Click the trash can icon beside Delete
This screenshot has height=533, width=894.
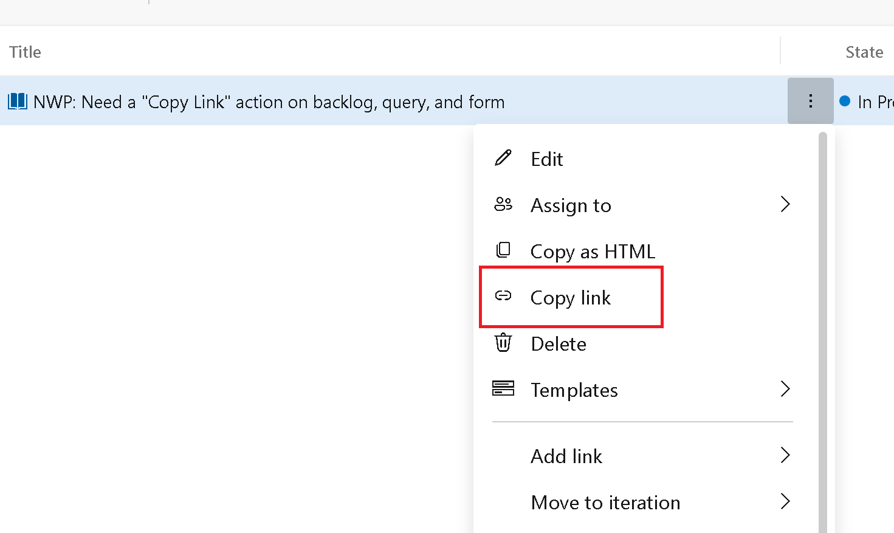(503, 343)
